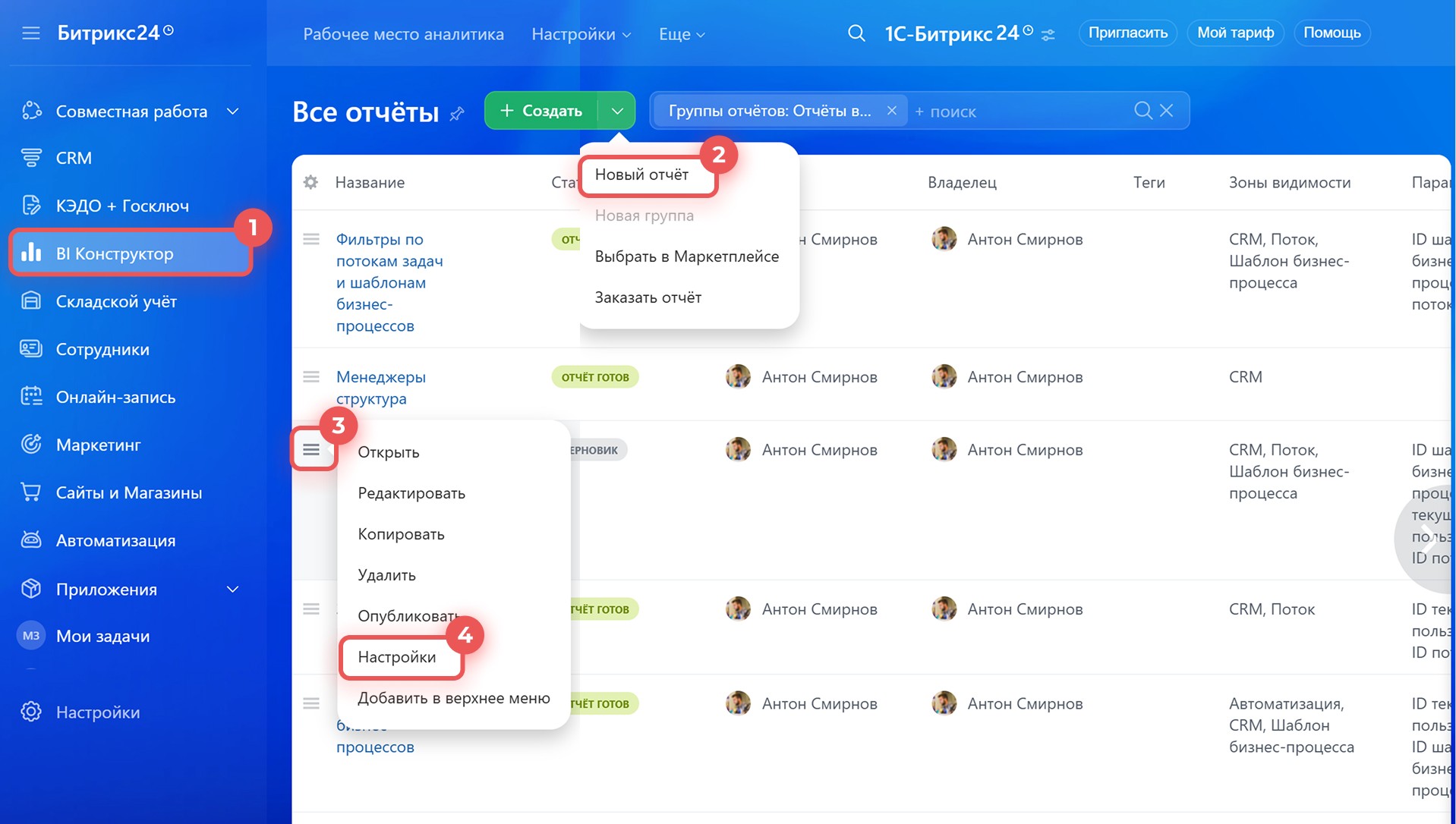Click the search magnifier in top bar
The width and height of the screenshot is (1456, 824).
pos(856,33)
